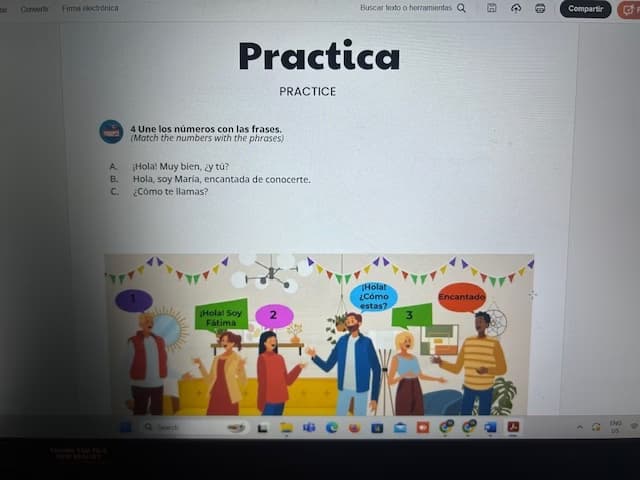The width and height of the screenshot is (640, 480).
Task: Switch to Microsoft Word on the taskbar
Action: pos(490,427)
